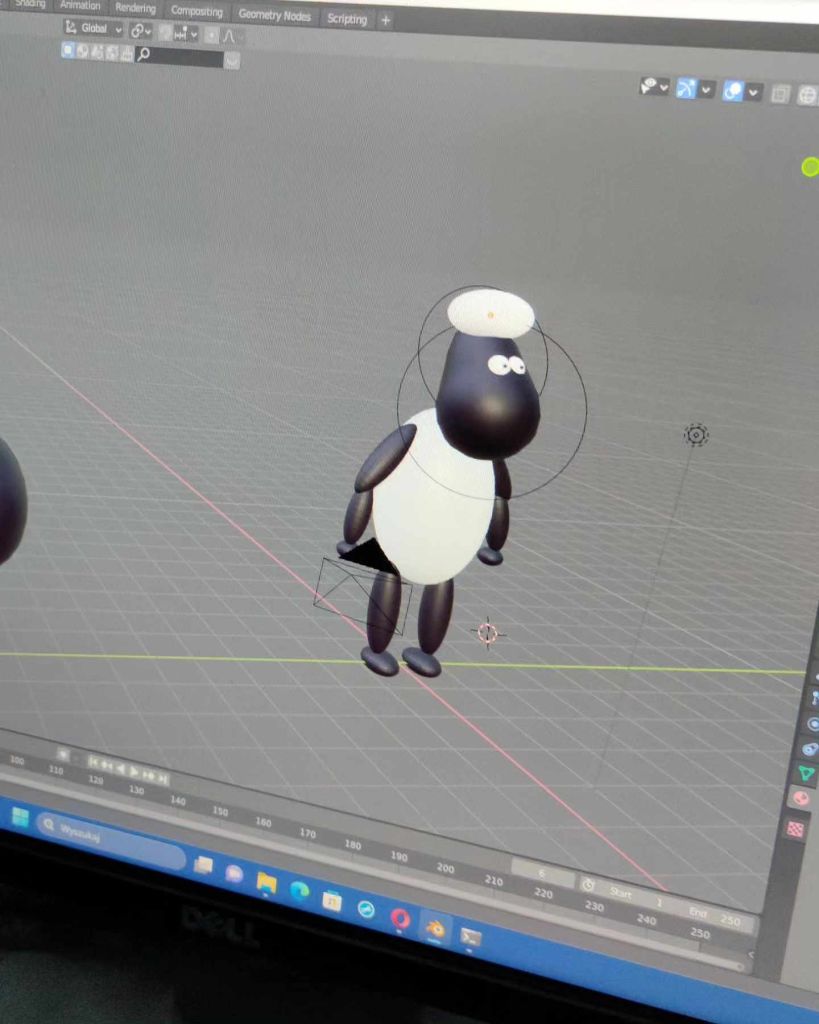Image resolution: width=819 pixels, height=1024 pixels.
Task: Switch to wireframe viewport shading
Action: [x=808, y=96]
